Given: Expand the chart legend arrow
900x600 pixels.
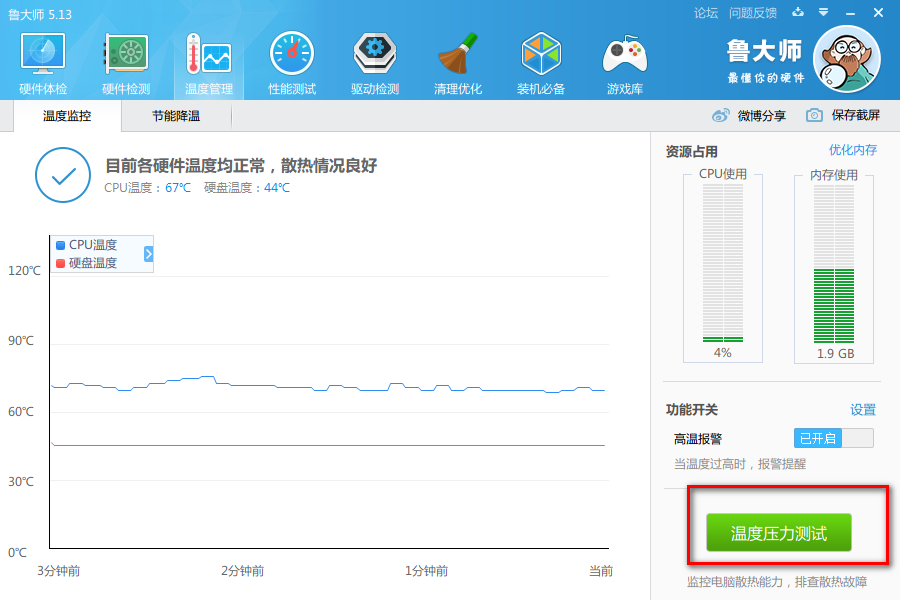Looking at the screenshot, I should 148,254.
